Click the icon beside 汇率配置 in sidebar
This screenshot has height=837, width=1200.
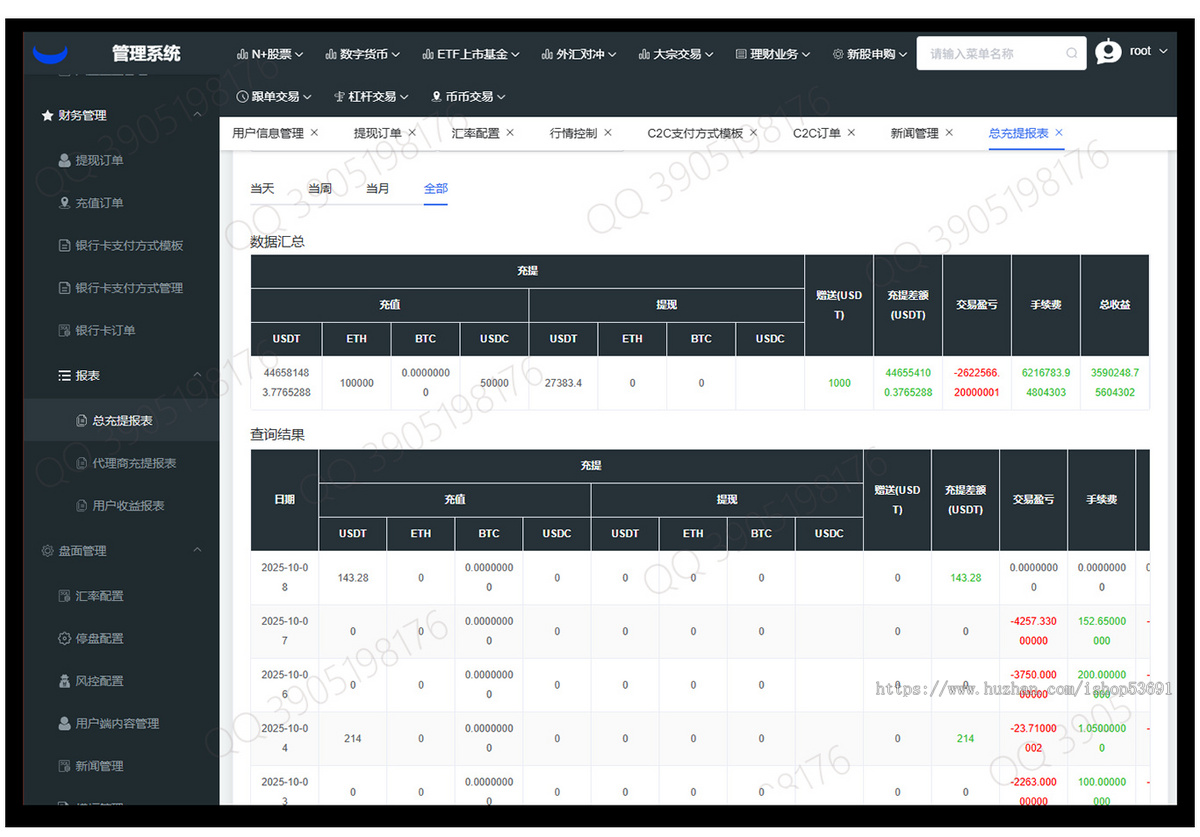point(65,596)
